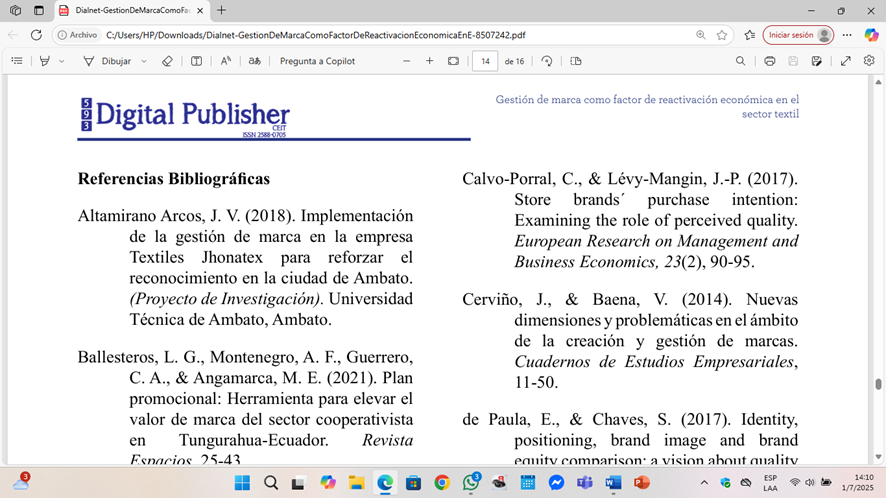
Task: Open Messenger from taskbar
Action: pyautogui.click(x=556, y=483)
